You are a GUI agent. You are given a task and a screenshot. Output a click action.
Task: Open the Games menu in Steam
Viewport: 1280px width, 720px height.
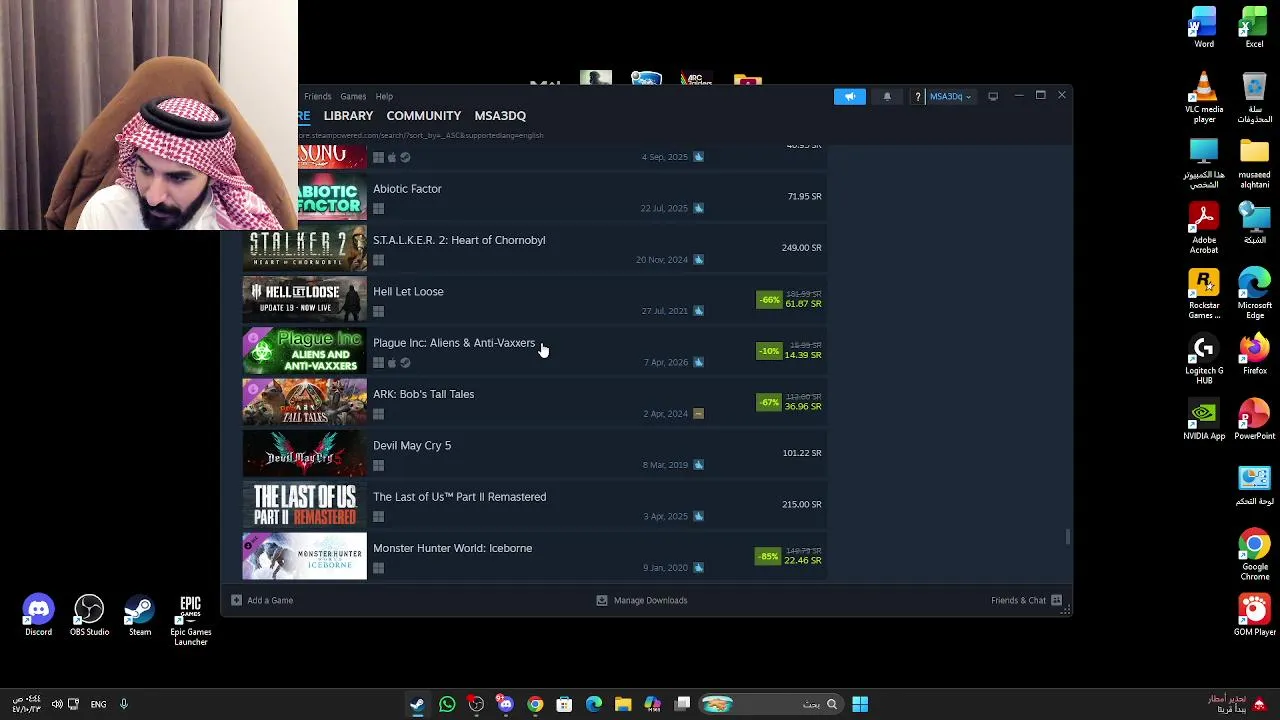[x=353, y=96]
